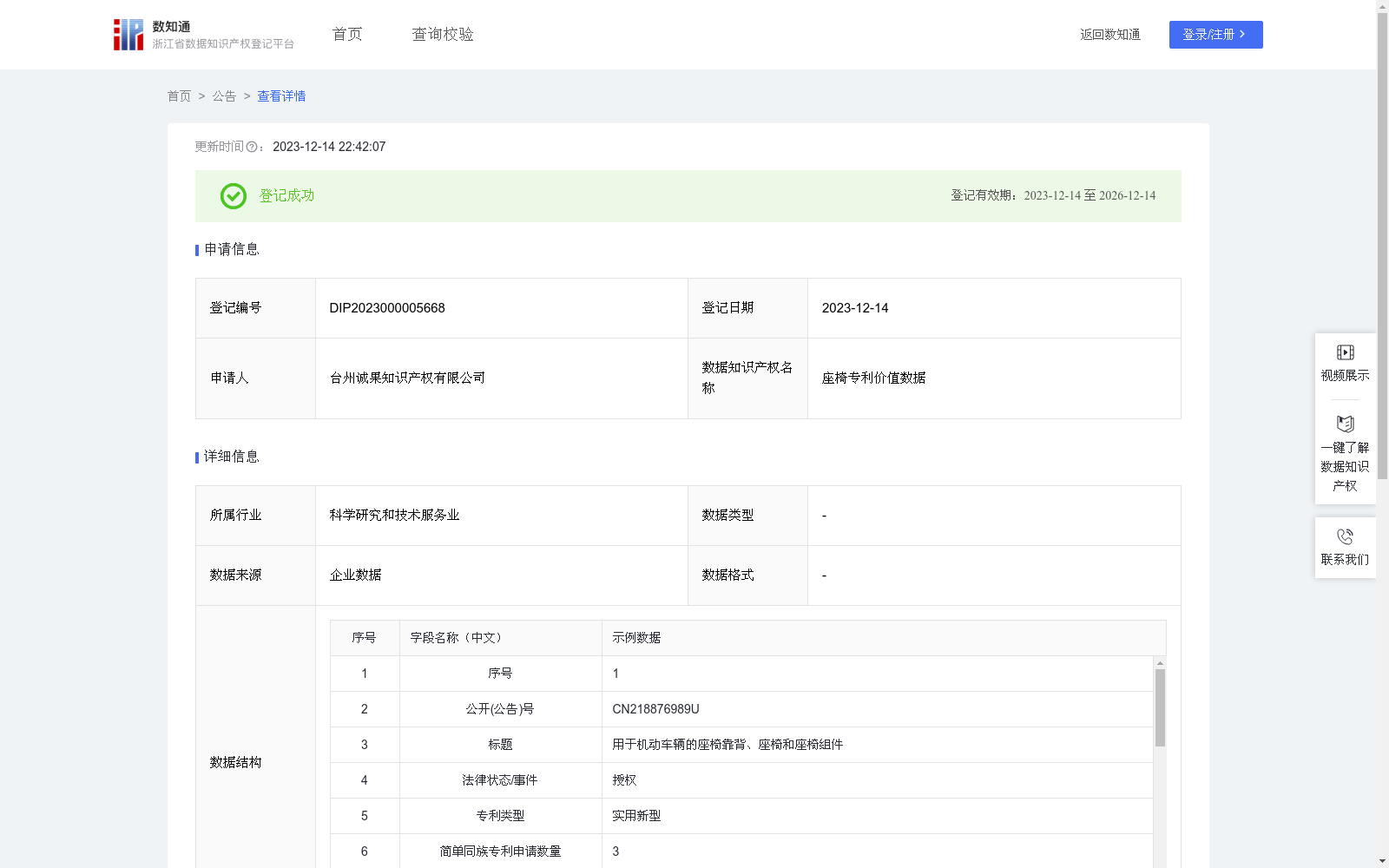Click the 申请信息 section heading

coord(232,250)
